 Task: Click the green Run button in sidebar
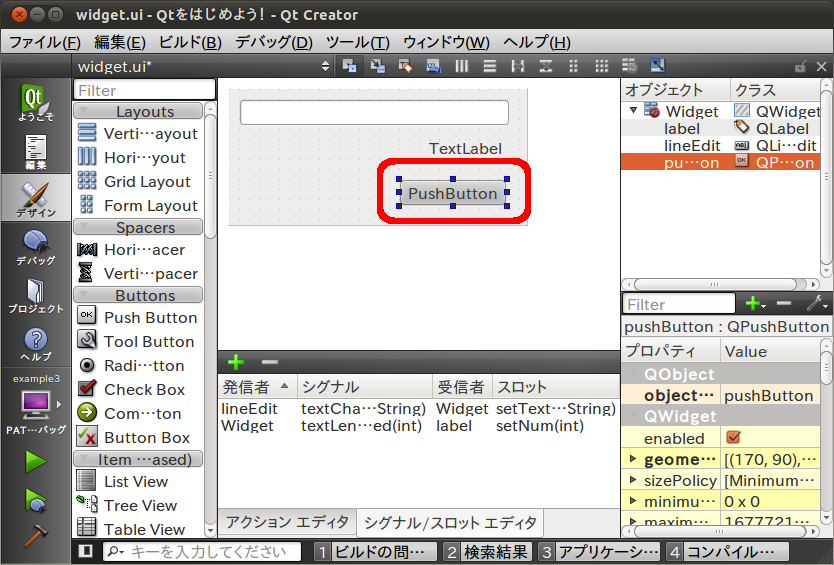point(36,461)
